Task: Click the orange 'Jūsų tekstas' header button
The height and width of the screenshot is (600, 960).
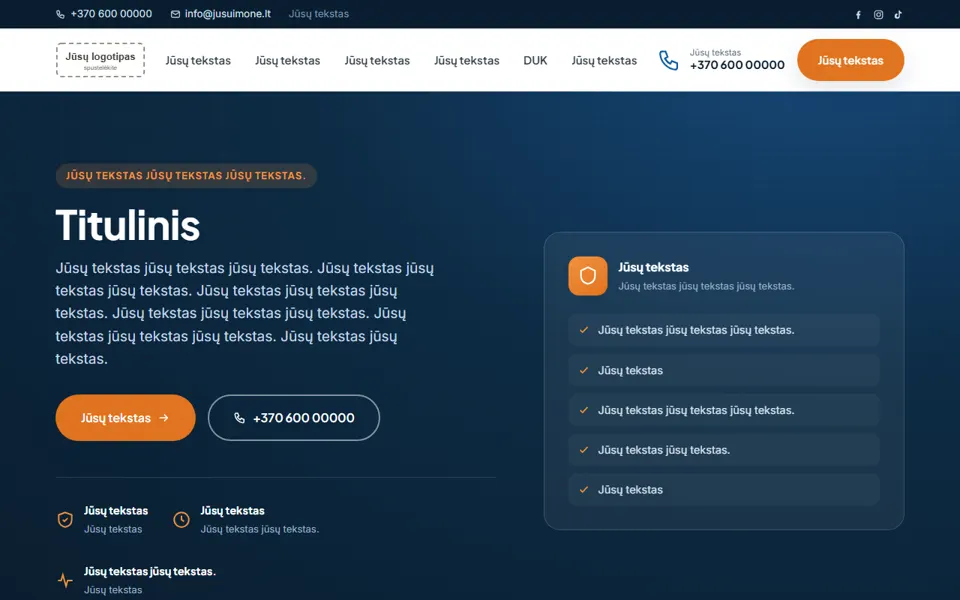Action: tap(850, 60)
